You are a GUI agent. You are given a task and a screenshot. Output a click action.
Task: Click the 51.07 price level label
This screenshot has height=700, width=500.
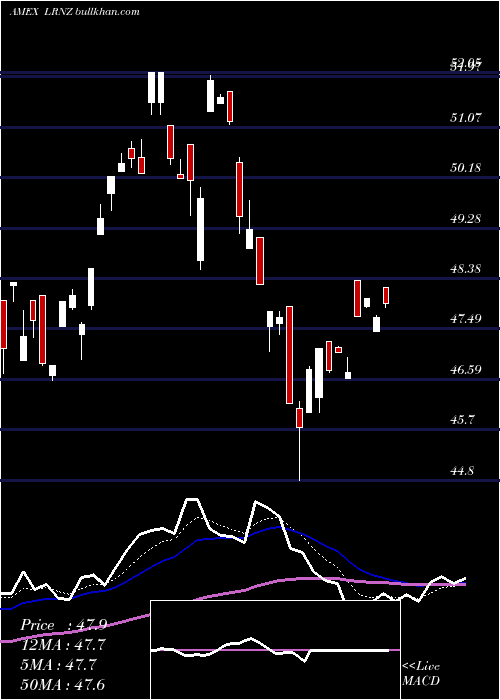pyautogui.click(x=467, y=118)
